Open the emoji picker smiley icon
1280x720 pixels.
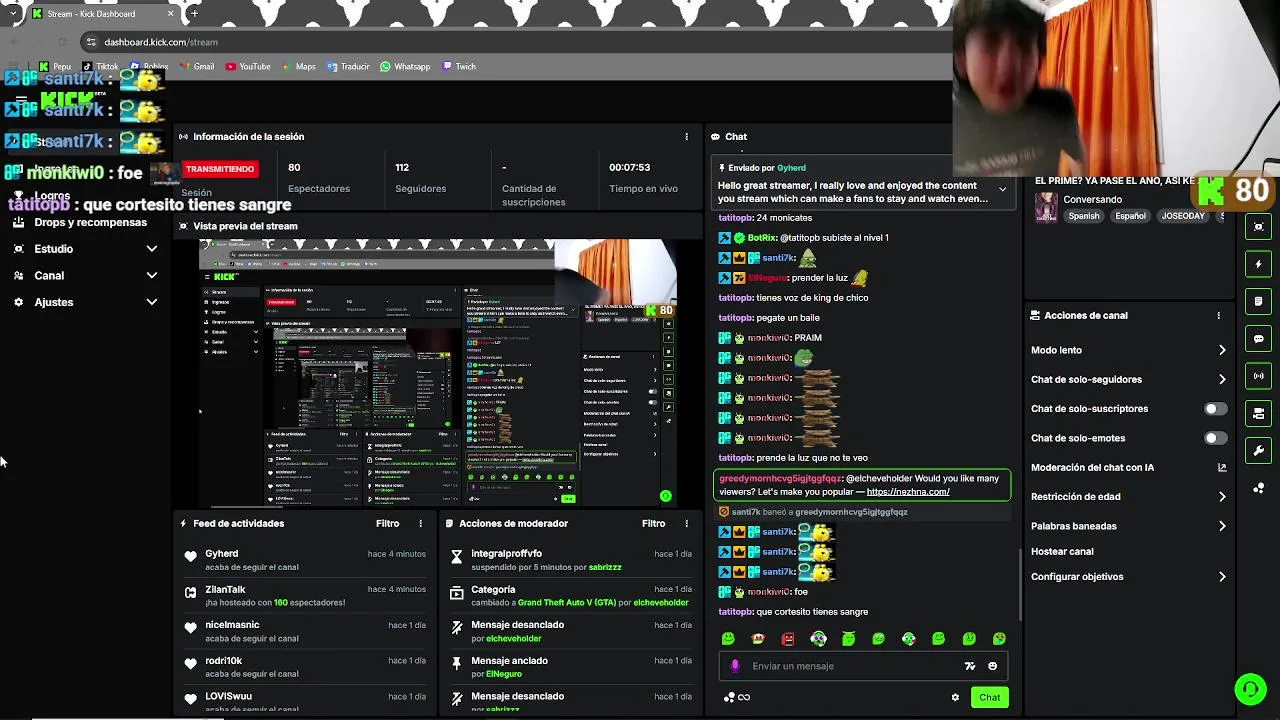click(x=992, y=666)
